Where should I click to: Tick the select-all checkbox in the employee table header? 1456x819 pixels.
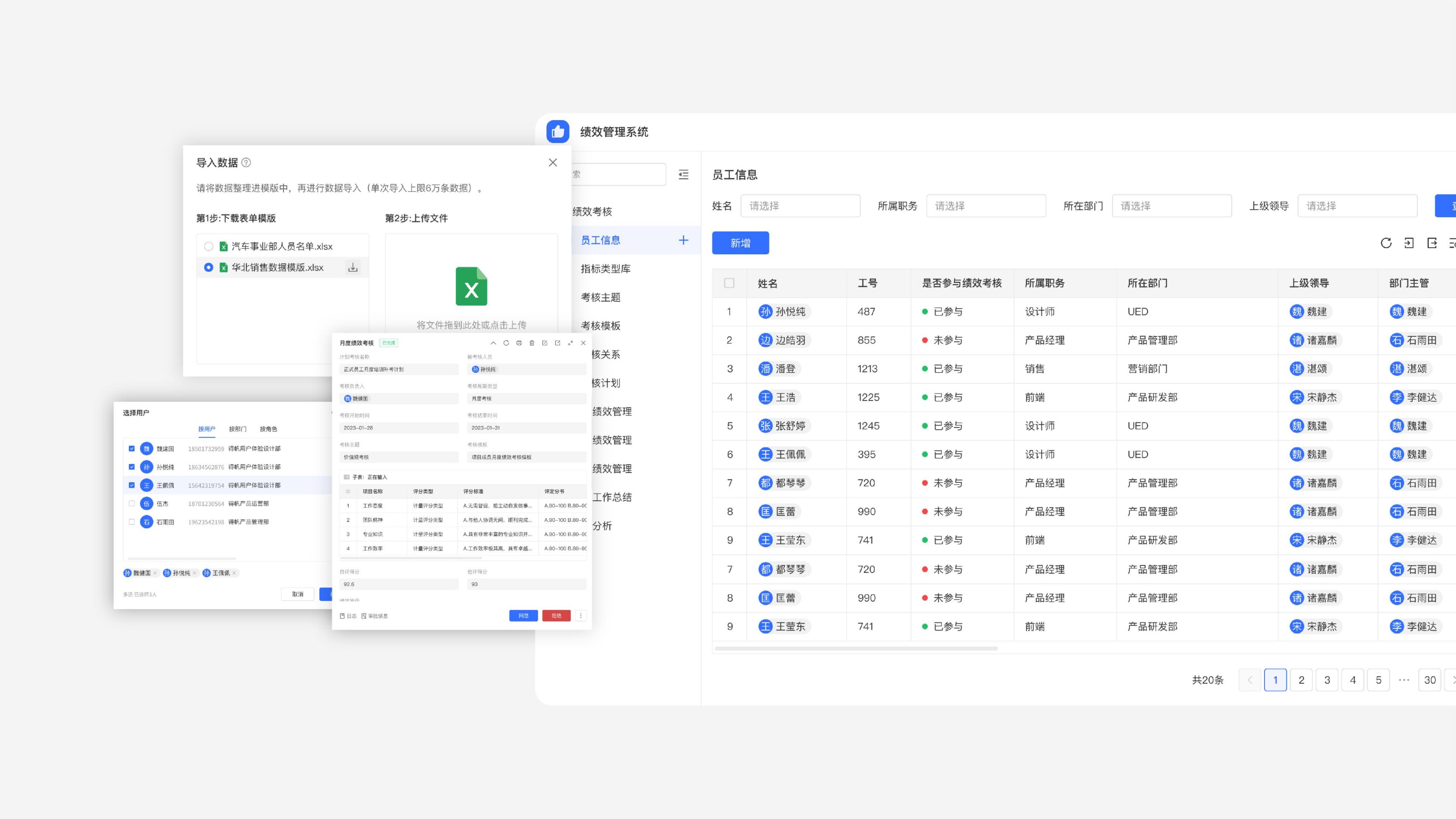pyautogui.click(x=729, y=283)
